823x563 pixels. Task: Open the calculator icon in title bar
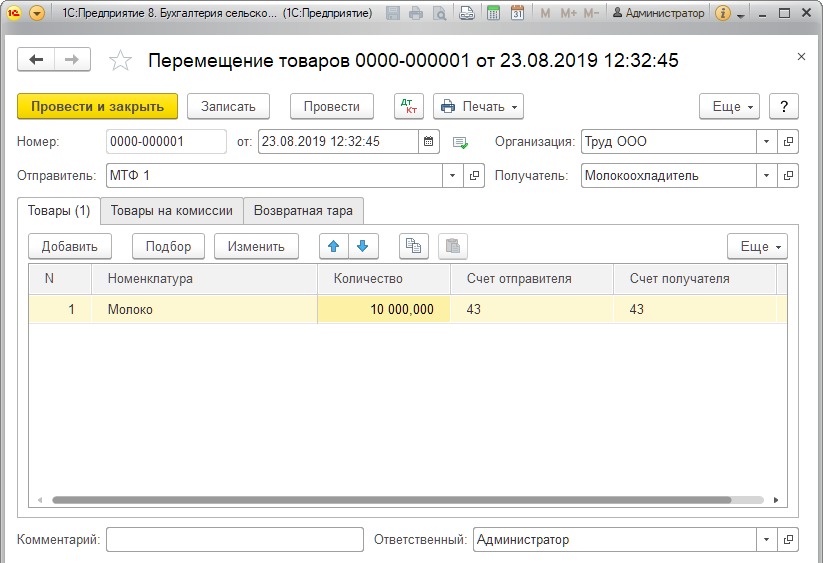tap(493, 13)
